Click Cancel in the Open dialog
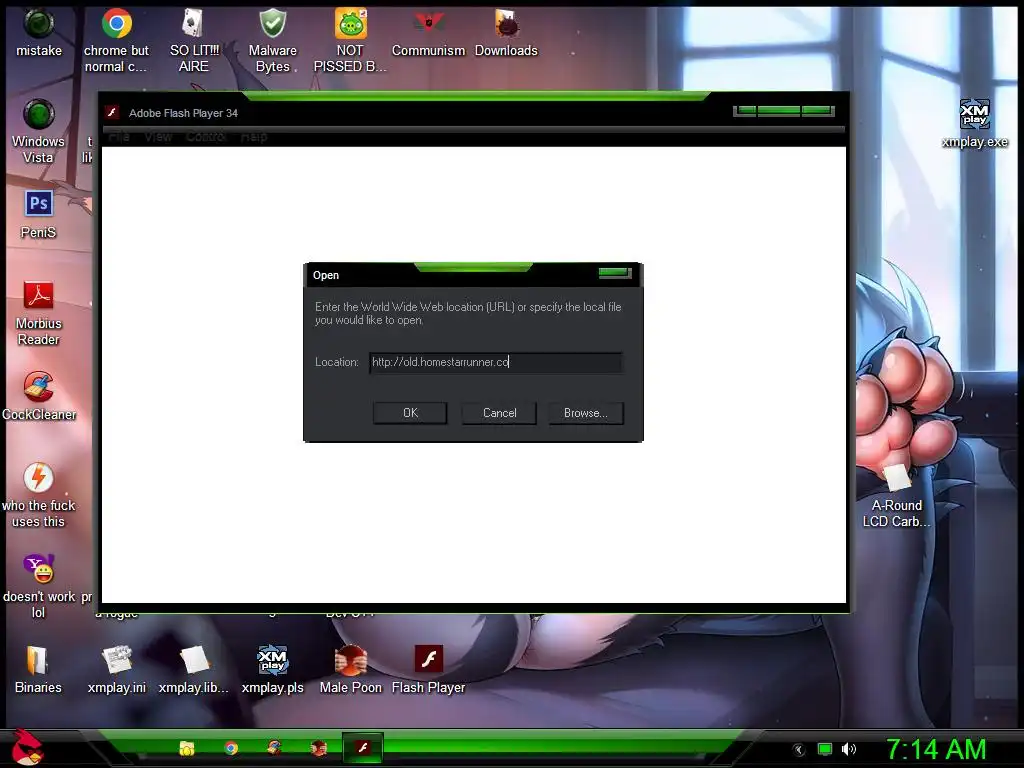 coord(500,413)
